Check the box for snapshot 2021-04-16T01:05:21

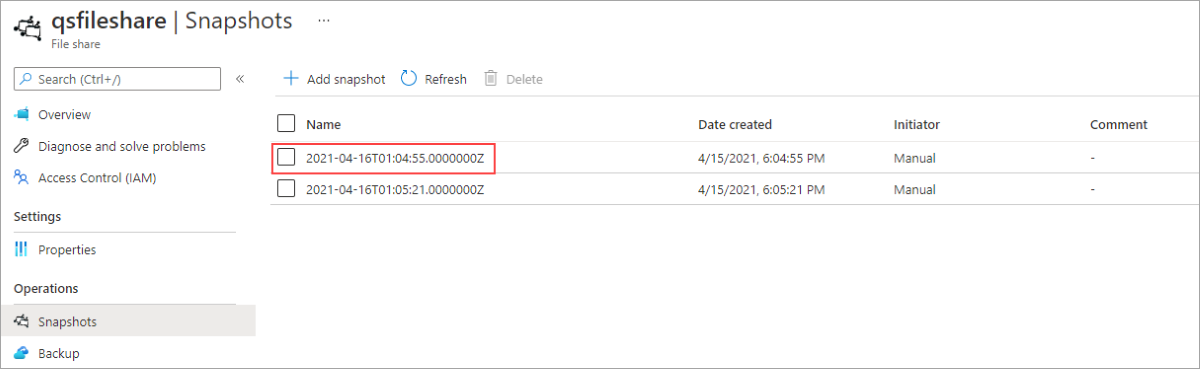(x=286, y=189)
